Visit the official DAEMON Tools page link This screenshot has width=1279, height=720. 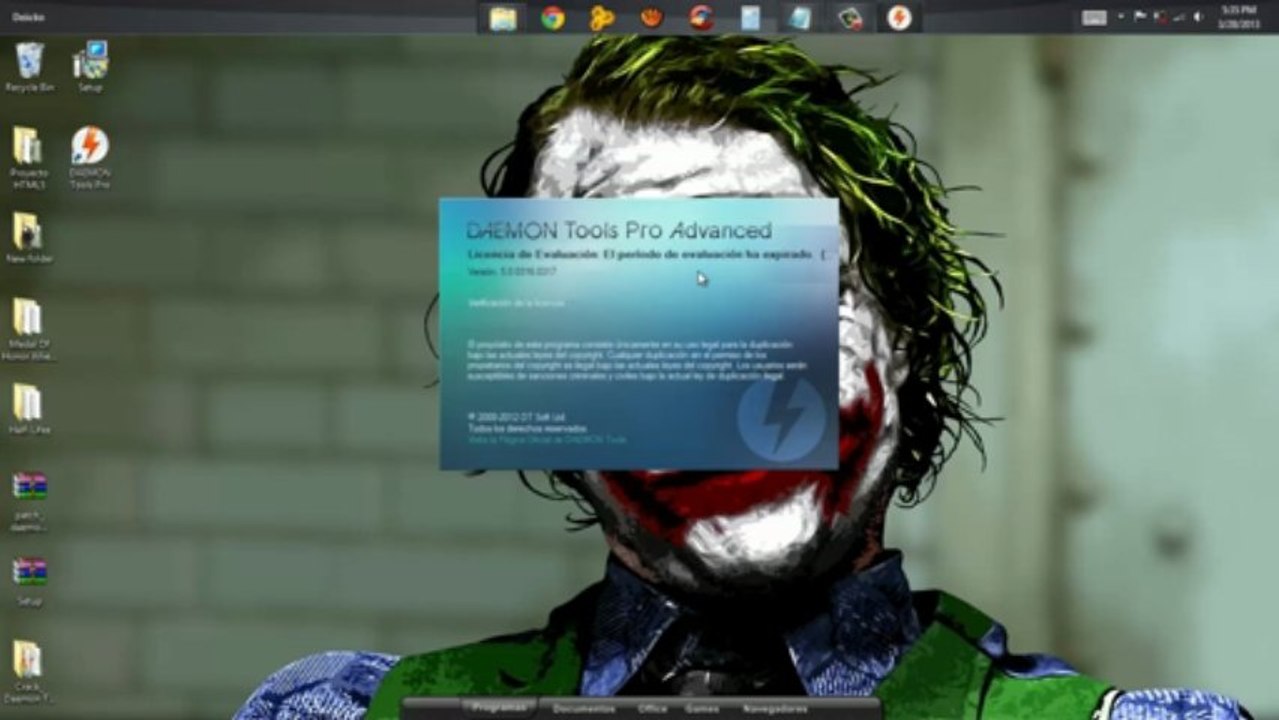pos(547,439)
